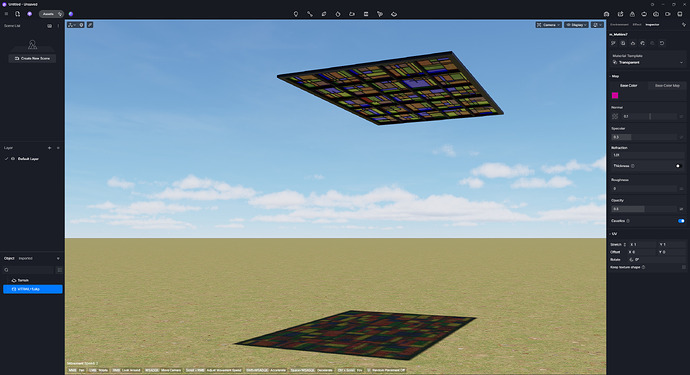Viewport: 690px width, 375px height.
Task: Adjust the Roughness slider
Action: pos(644,189)
